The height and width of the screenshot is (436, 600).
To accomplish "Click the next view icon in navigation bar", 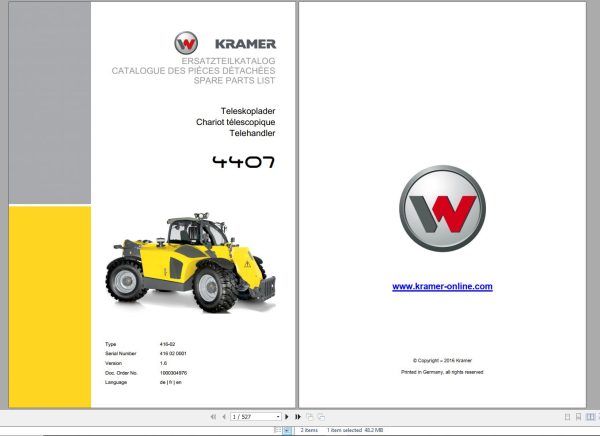I will click(x=321, y=416).
